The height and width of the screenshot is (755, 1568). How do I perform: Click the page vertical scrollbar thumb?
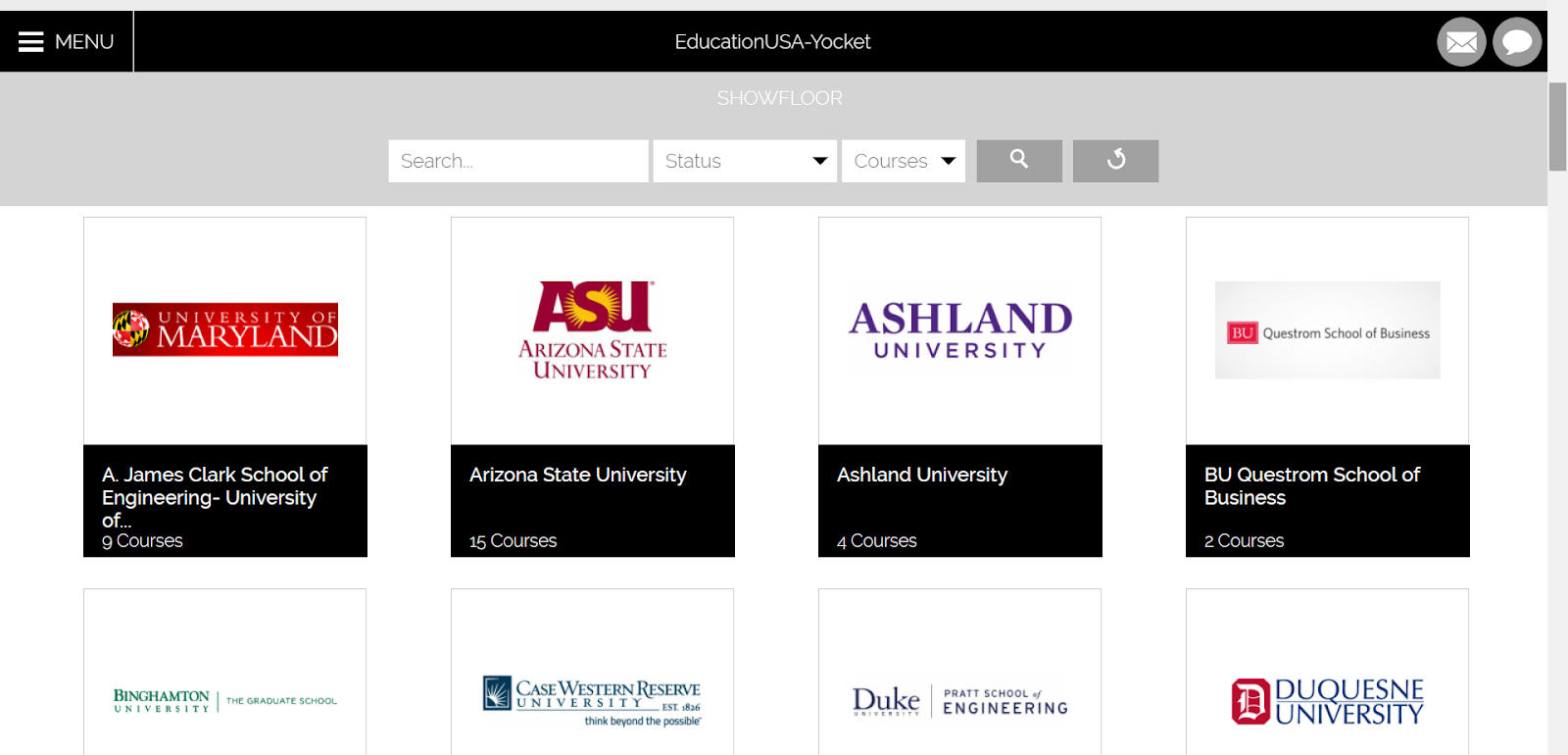click(1557, 126)
